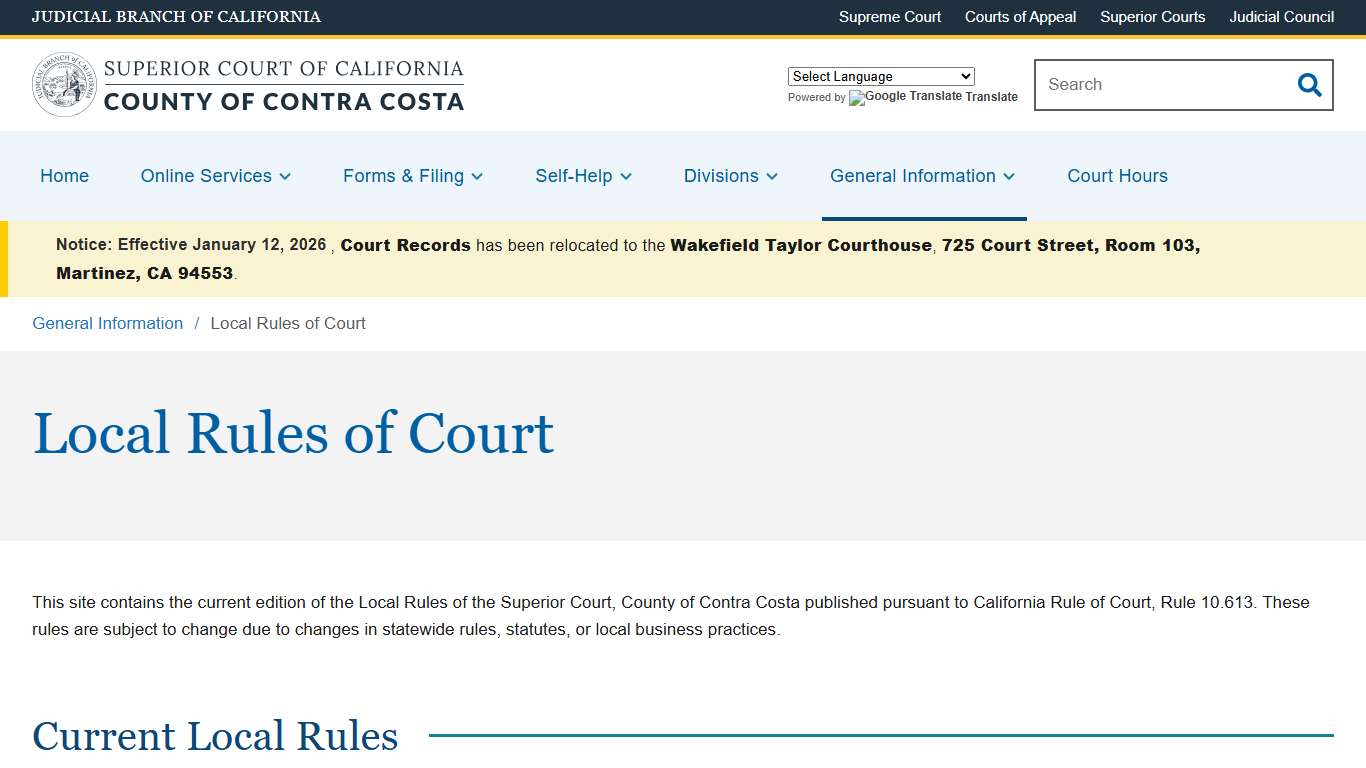Open the Superior Courts link
The image size is (1366, 768).
[1152, 17]
